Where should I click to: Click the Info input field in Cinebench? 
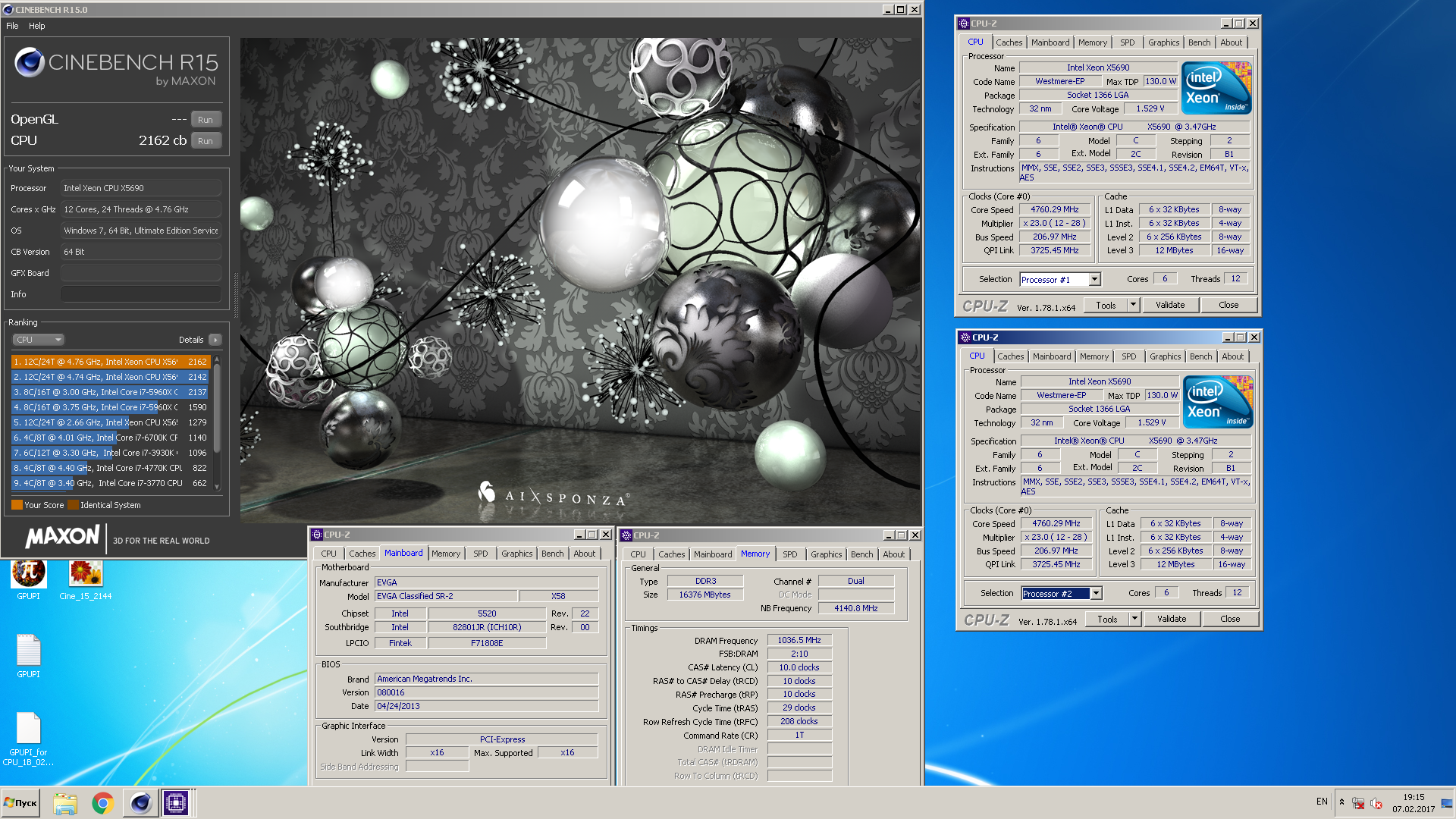coord(141,294)
